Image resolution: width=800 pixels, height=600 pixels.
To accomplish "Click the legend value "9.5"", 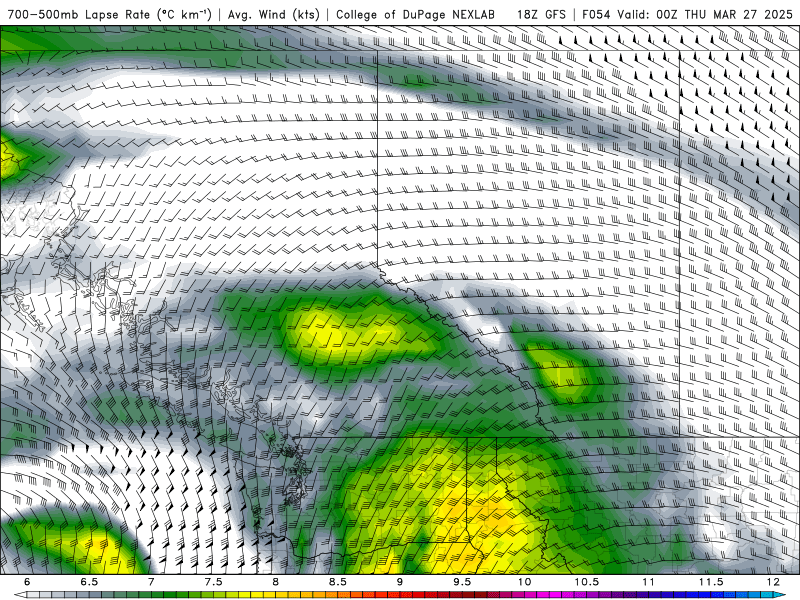I will pyautogui.click(x=462, y=582).
